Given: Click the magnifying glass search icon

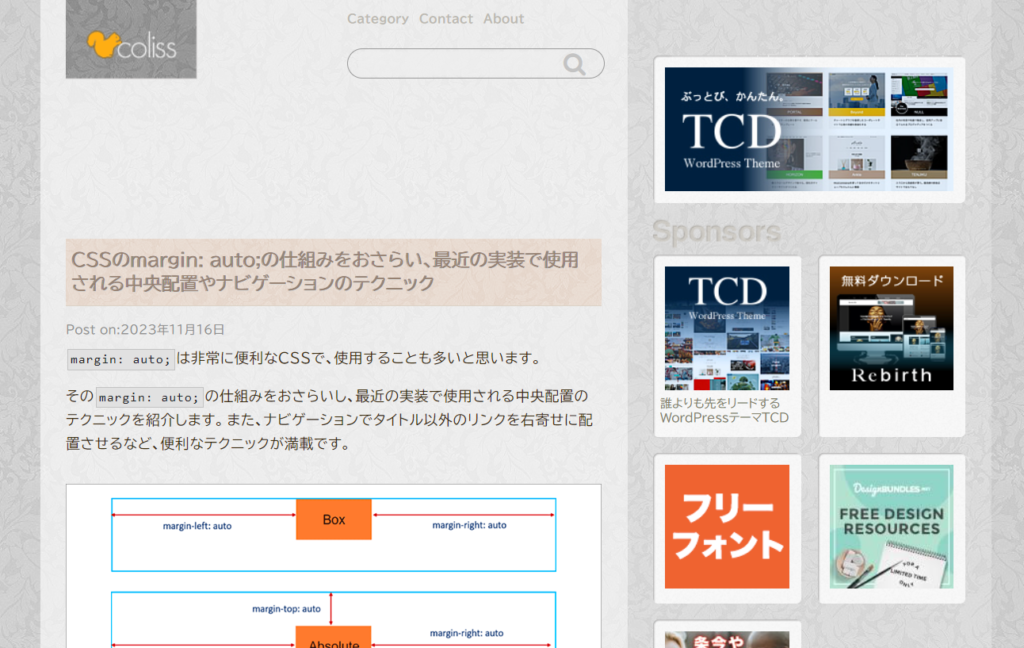Looking at the screenshot, I should pyautogui.click(x=574, y=64).
